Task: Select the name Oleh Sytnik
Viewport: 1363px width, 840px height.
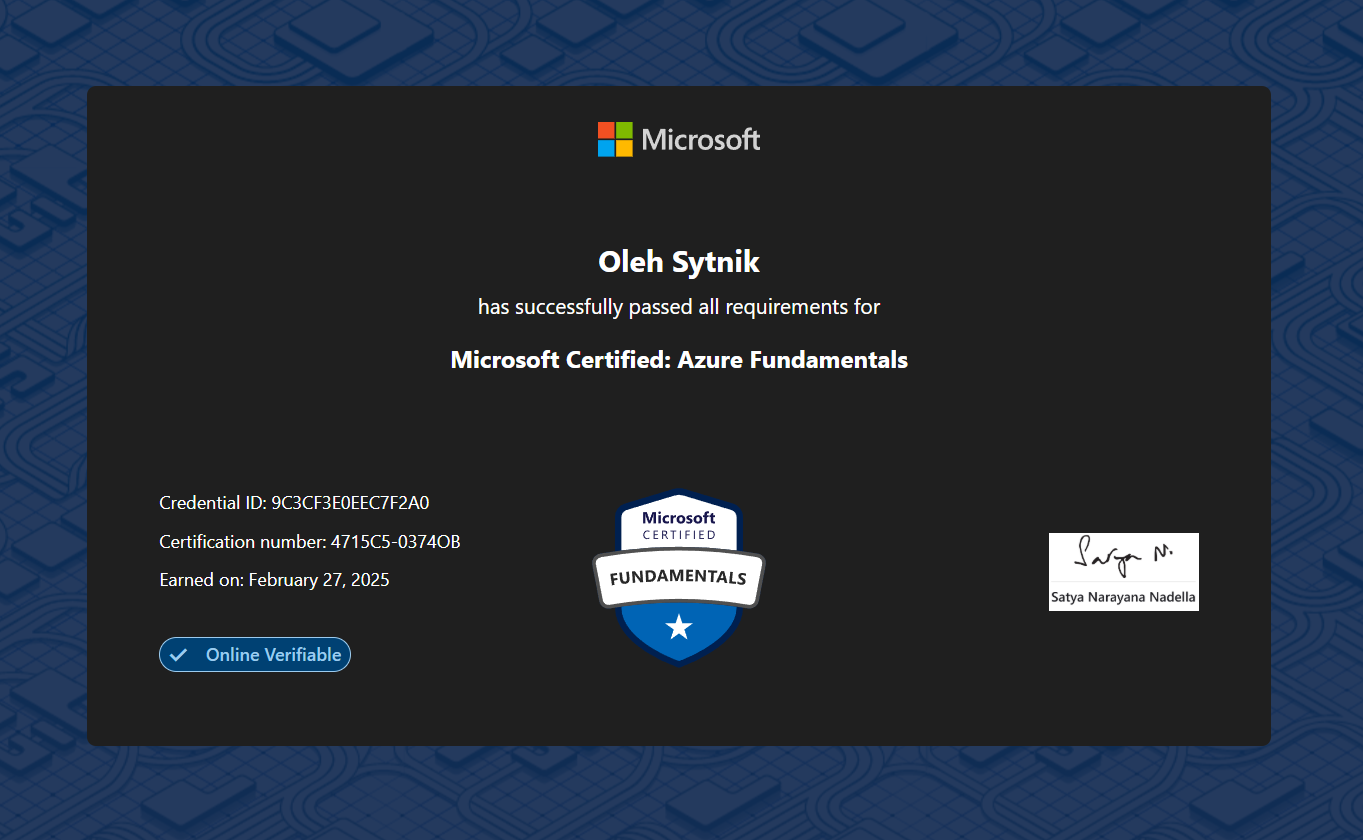Action: tap(679, 262)
